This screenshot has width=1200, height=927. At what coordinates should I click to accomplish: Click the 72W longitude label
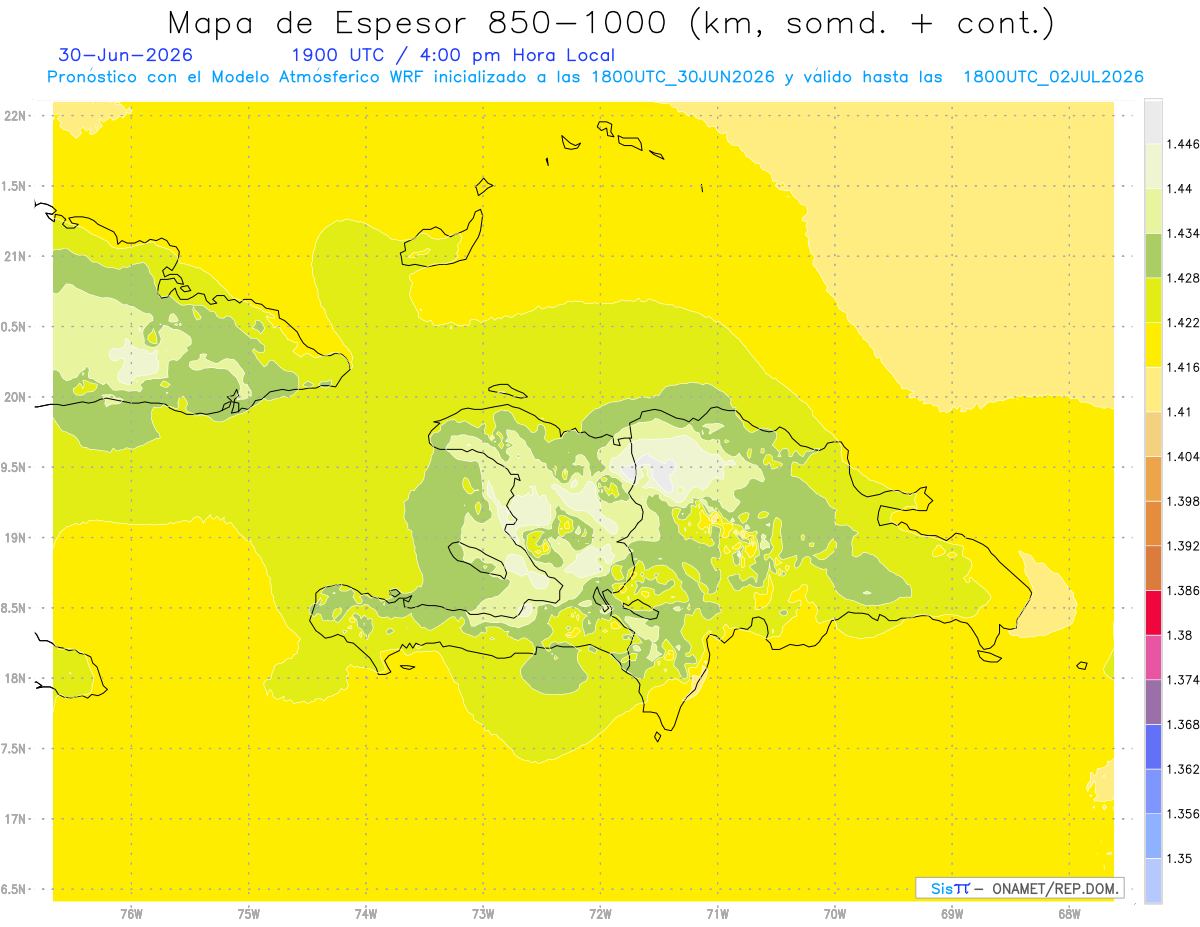[x=600, y=913]
